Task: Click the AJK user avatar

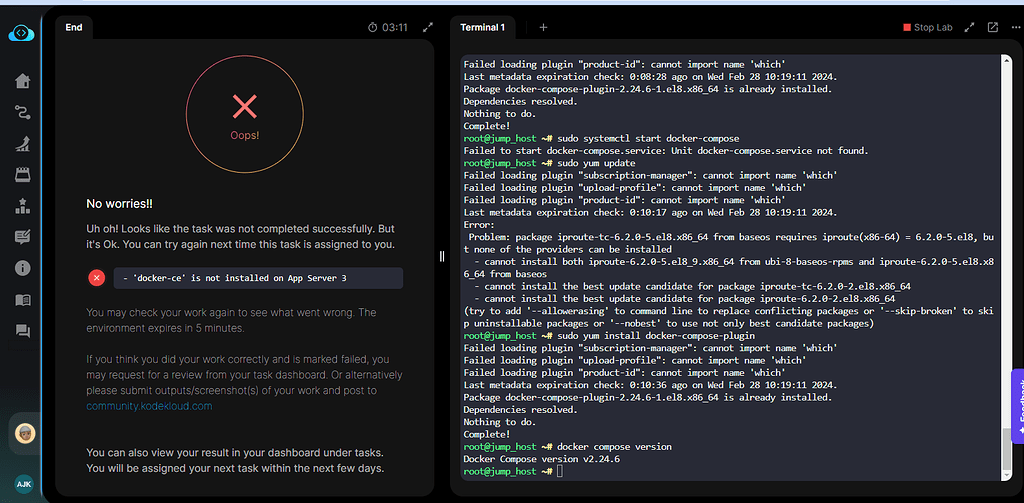Action: (21, 483)
